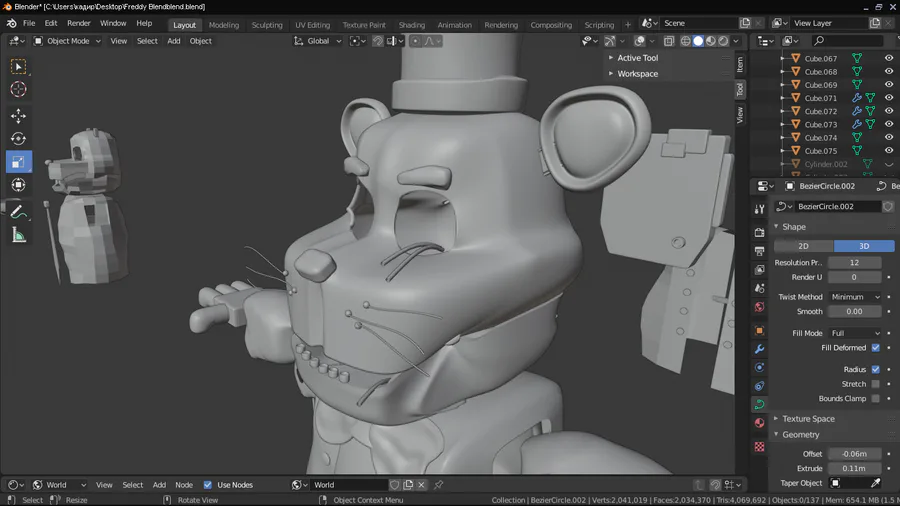
Task: Open the File menu
Action: [x=29, y=23]
